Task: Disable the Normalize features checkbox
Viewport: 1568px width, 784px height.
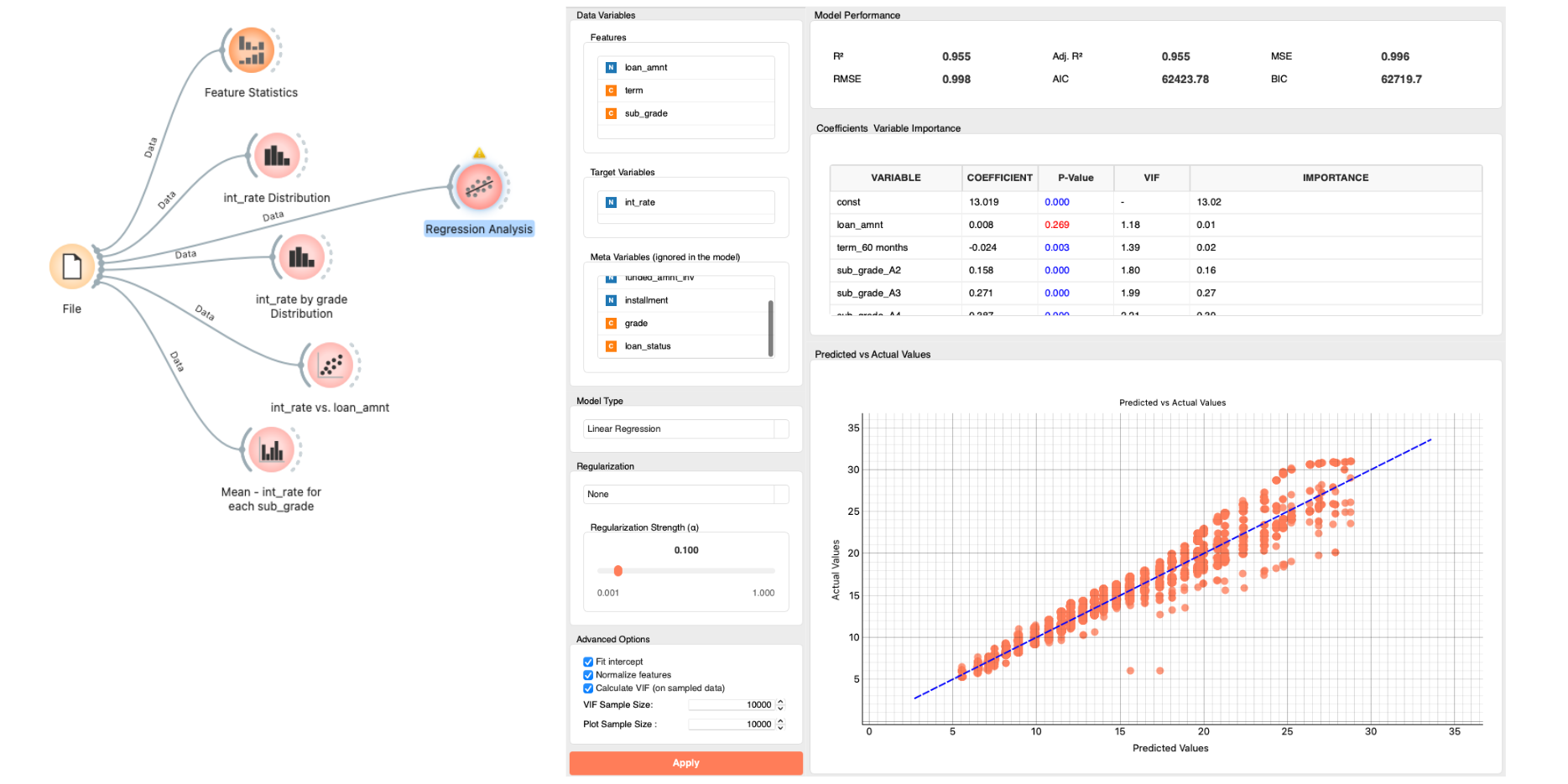Action: pyautogui.click(x=588, y=675)
